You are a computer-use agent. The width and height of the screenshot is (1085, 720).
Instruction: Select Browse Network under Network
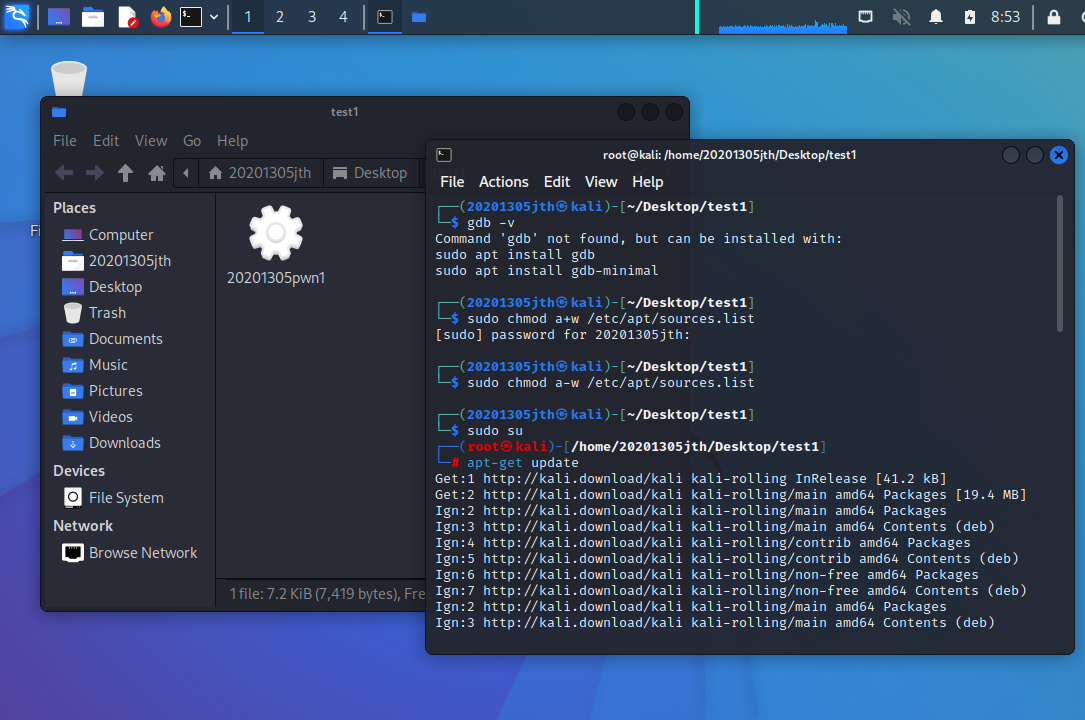pos(142,553)
